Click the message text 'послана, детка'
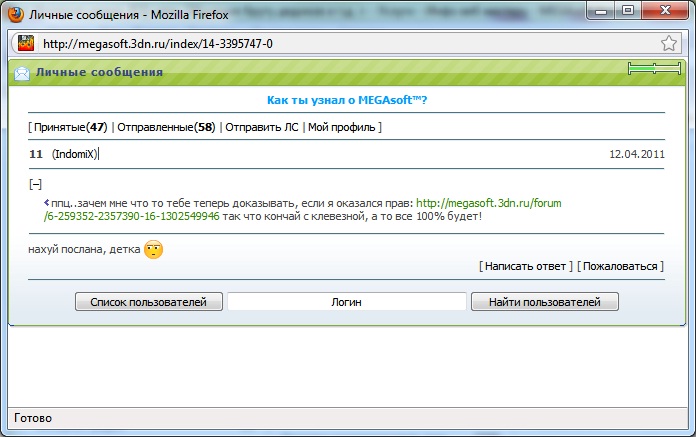 100,249
